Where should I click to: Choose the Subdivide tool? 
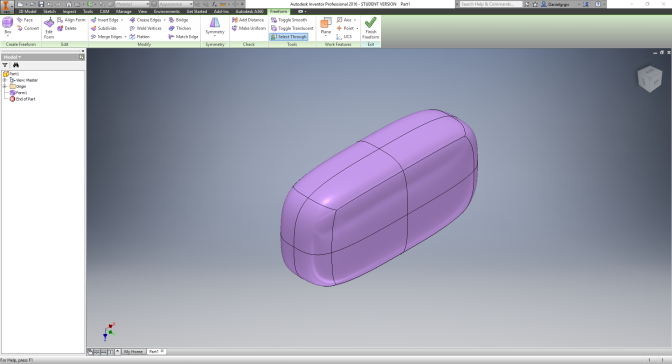104,28
